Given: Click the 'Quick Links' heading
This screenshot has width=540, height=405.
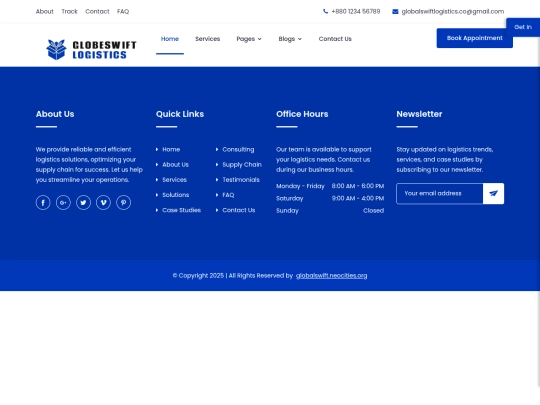Looking at the screenshot, I should pyautogui.click(x=180, y=114).
